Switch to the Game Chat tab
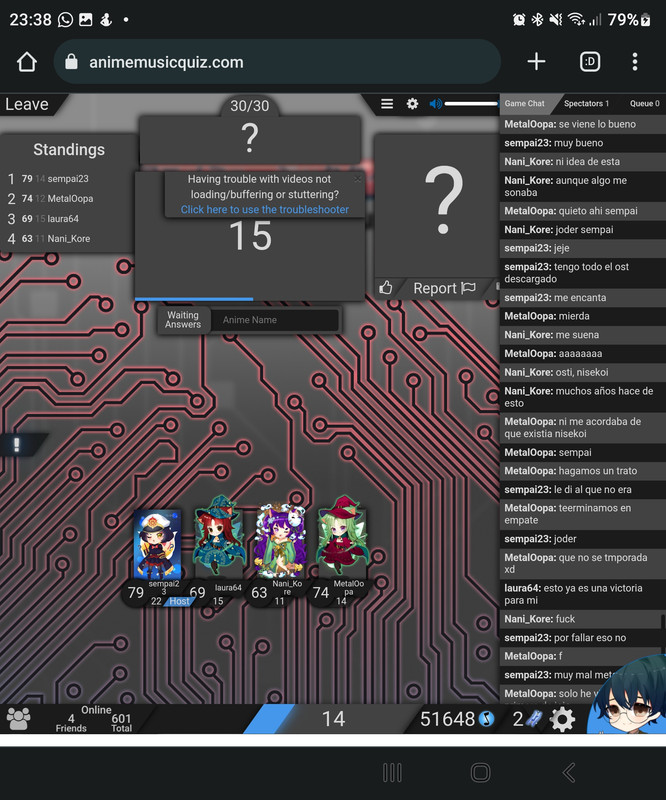This screenshot has width=666, height=800. tap(525, 104)
